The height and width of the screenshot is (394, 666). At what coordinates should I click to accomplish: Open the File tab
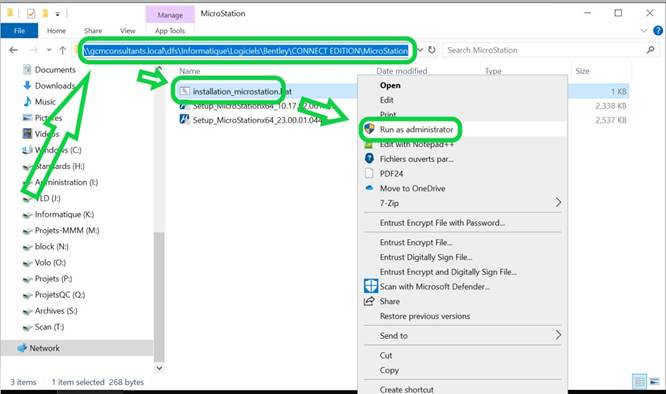pyautogui.click(x=19, y=31)
